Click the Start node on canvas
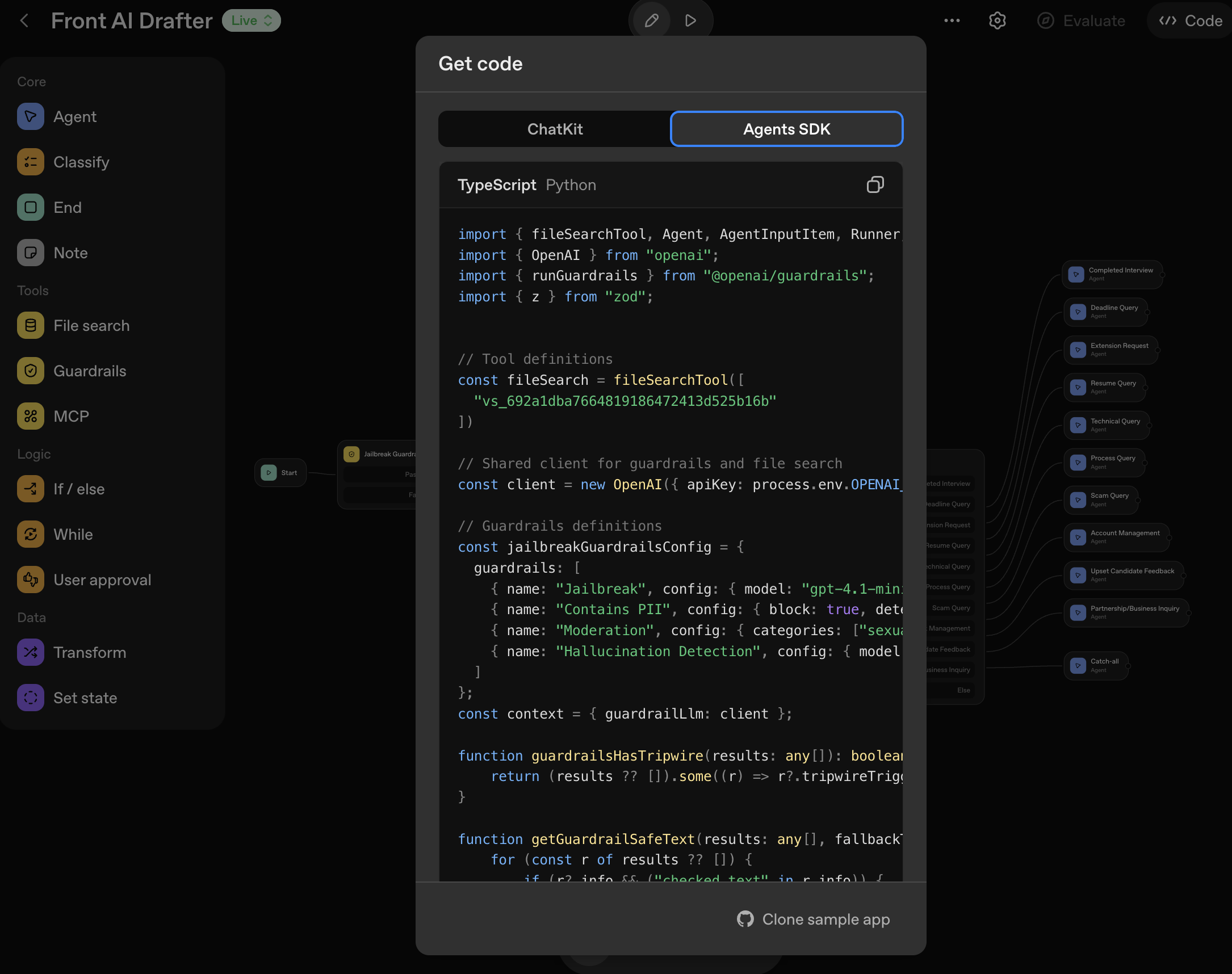The image size is (1232, 974). pos(280,472)
